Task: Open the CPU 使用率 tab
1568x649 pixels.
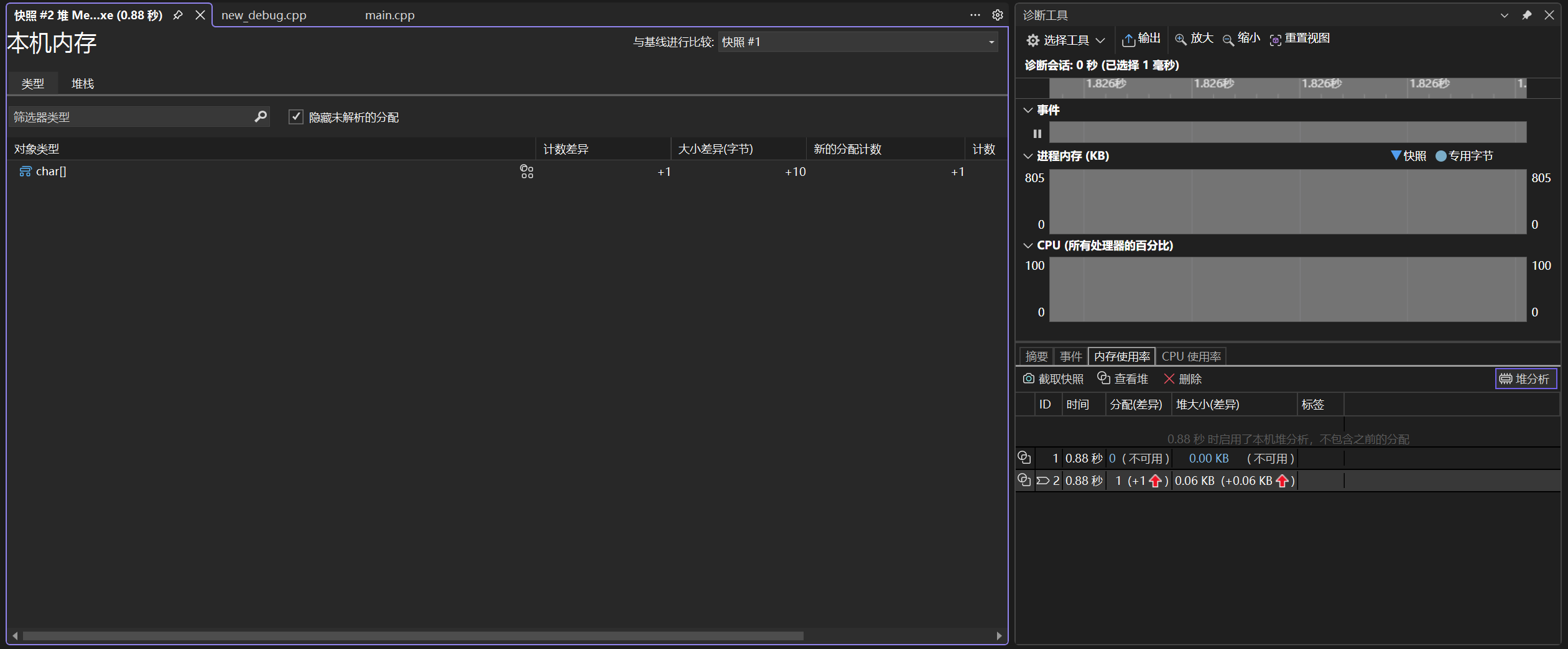Action: tap(1191, 356)
